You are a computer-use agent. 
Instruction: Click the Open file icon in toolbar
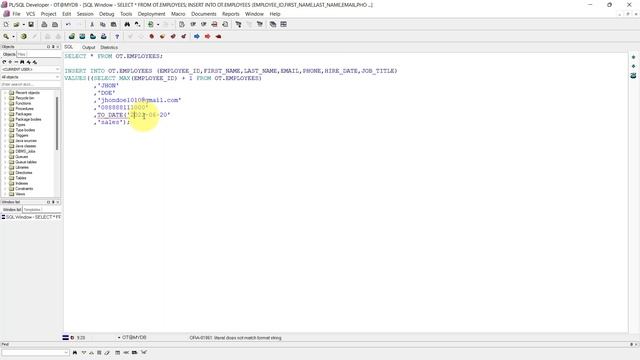tap(16, 24)
